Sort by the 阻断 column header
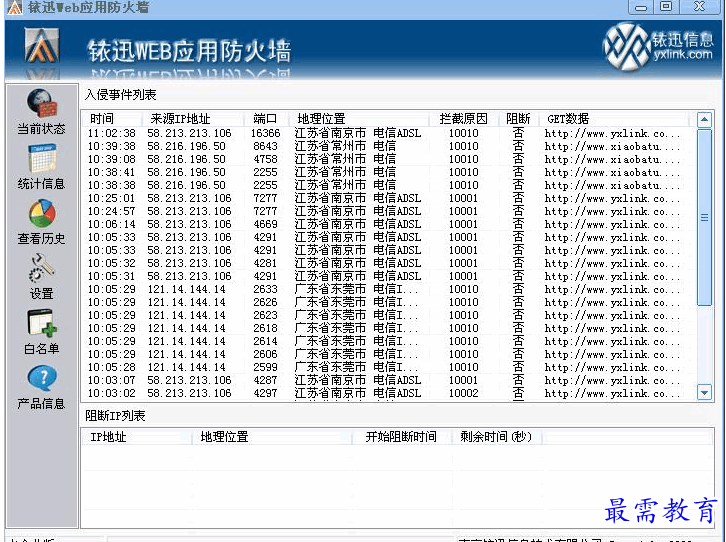The height and width of the screenshot is (542, 726). pos(518,119)
